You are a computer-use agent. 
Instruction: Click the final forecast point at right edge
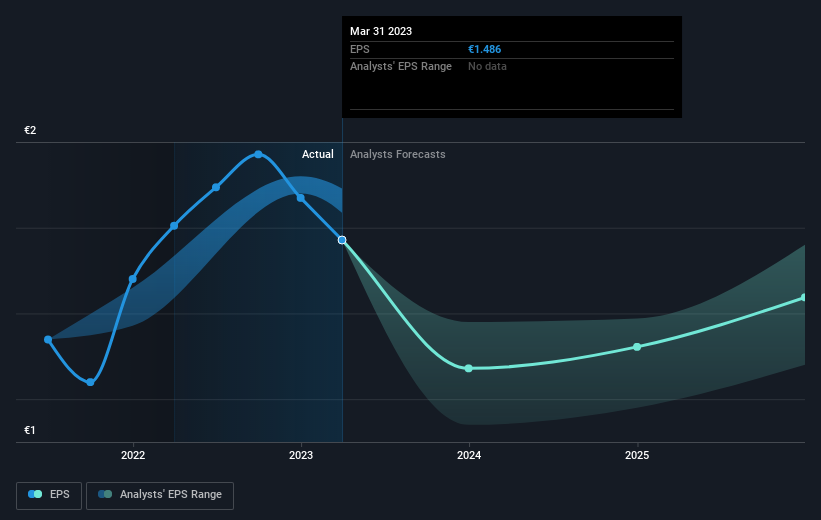[804, 297]
